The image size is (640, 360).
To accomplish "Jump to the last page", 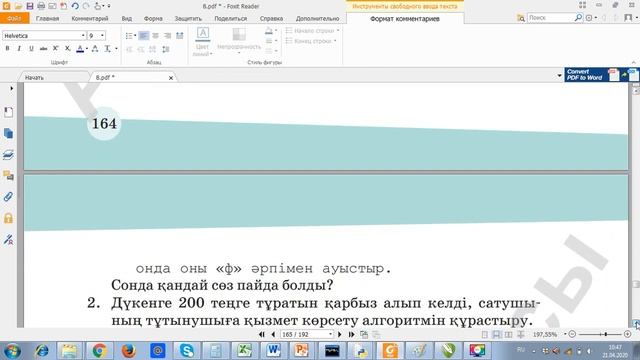I will pos(351,334).
